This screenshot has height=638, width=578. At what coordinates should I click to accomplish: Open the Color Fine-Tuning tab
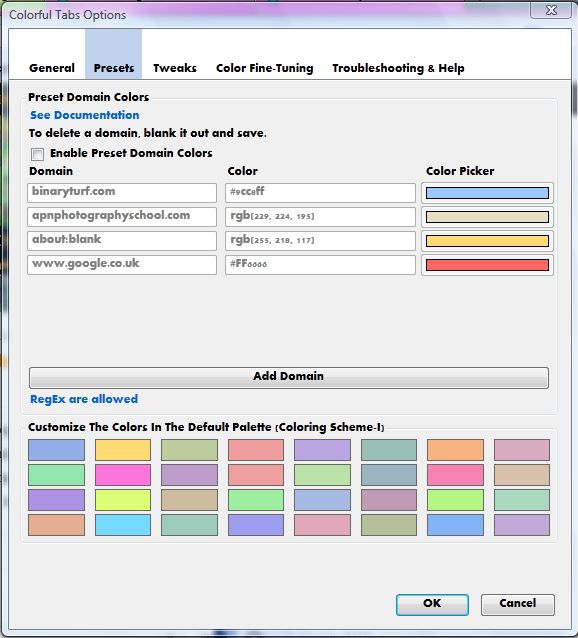[264, 68]
